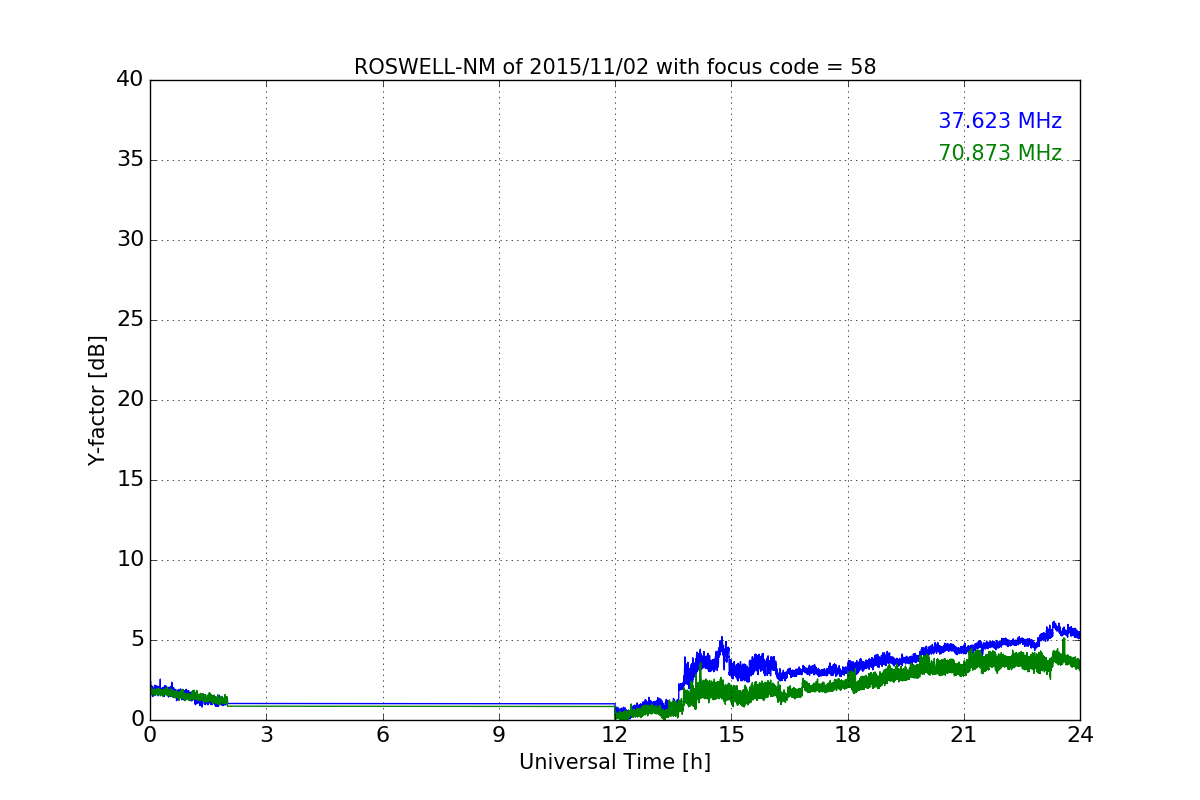Click y-axis tick label 40

(x=130, y=79)
